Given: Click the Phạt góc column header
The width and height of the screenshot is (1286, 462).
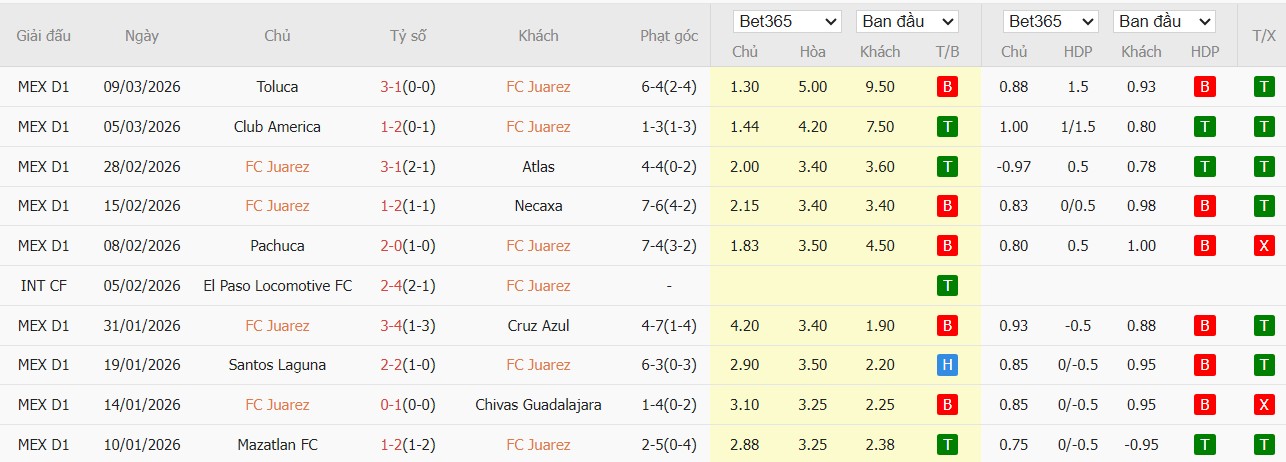Looking at the screenshot, I should [669, 35].
